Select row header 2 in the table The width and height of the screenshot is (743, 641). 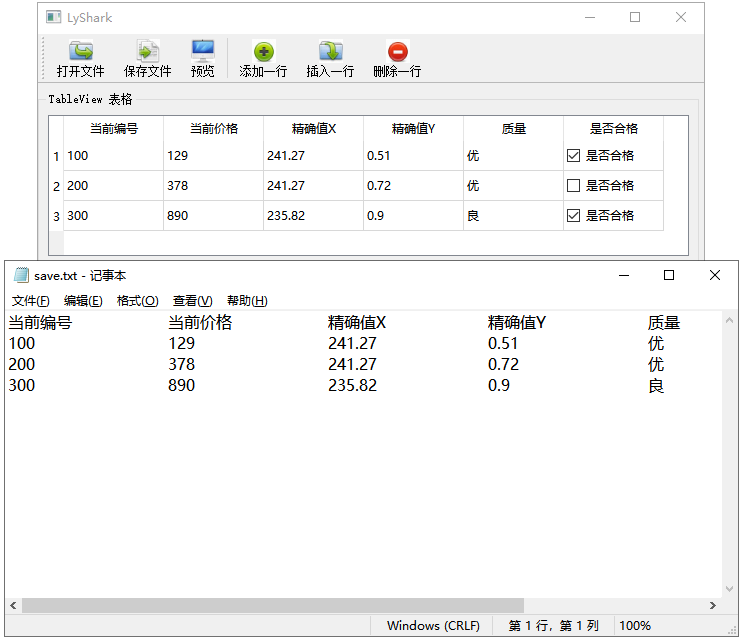[x=56, y=187]
